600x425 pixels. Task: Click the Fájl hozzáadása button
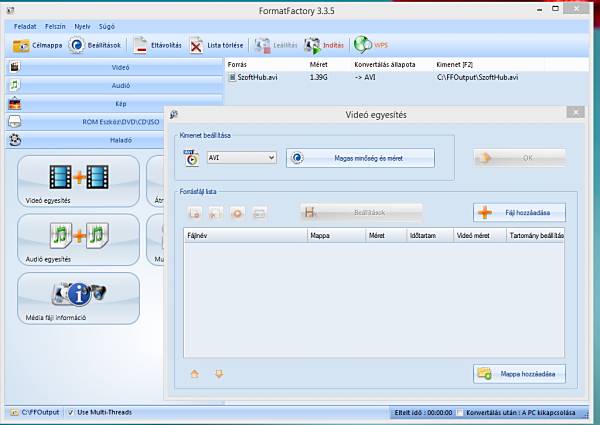pos(519,212)
